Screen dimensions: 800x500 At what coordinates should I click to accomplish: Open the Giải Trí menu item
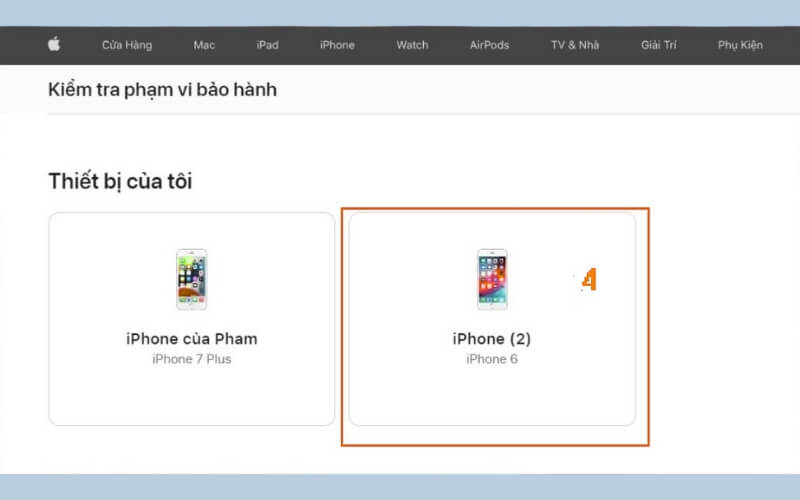tap(659, 45)
